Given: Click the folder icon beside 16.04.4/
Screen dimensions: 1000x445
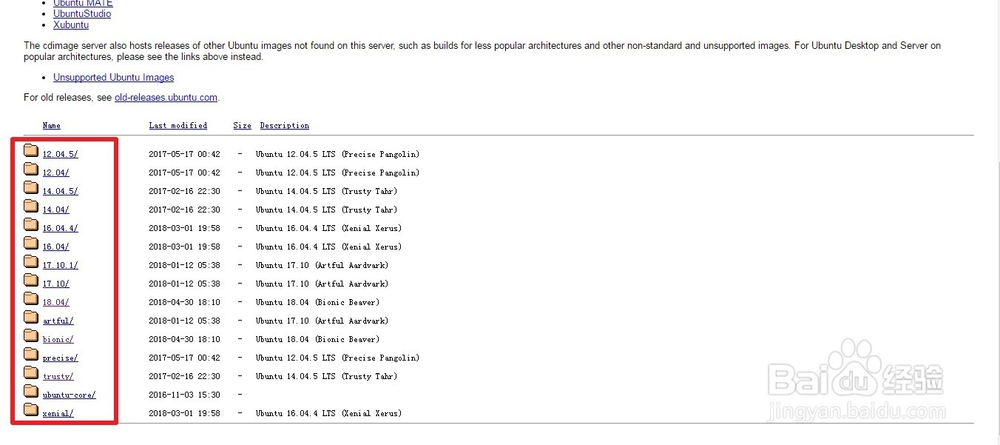Looking at the screenshot, I should click(x=31, y=225).
